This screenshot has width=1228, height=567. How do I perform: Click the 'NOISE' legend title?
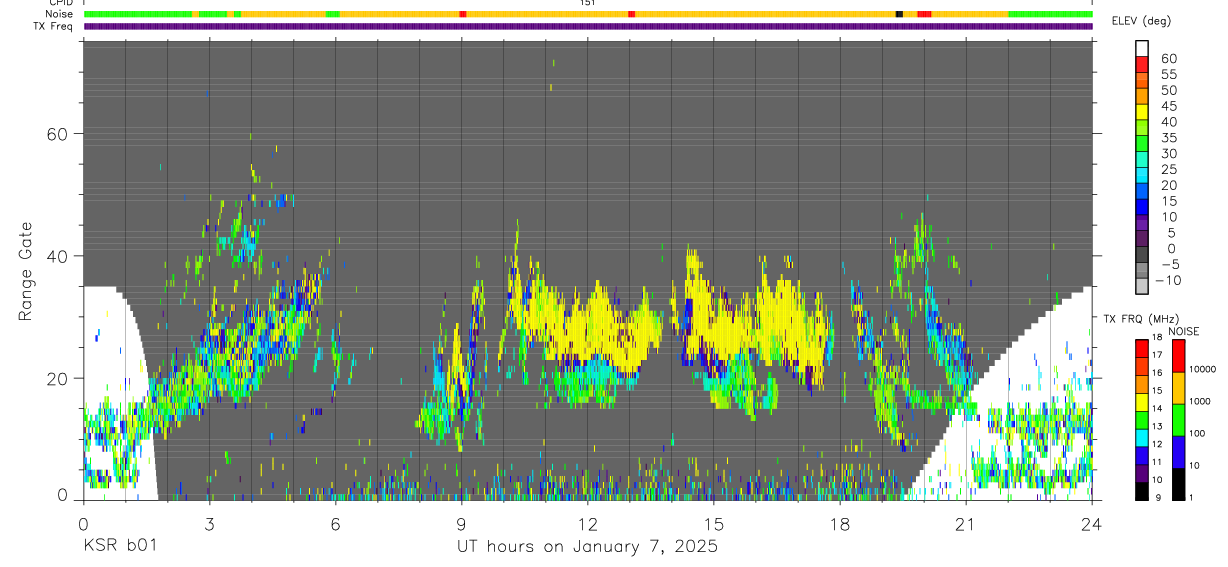1181,331
